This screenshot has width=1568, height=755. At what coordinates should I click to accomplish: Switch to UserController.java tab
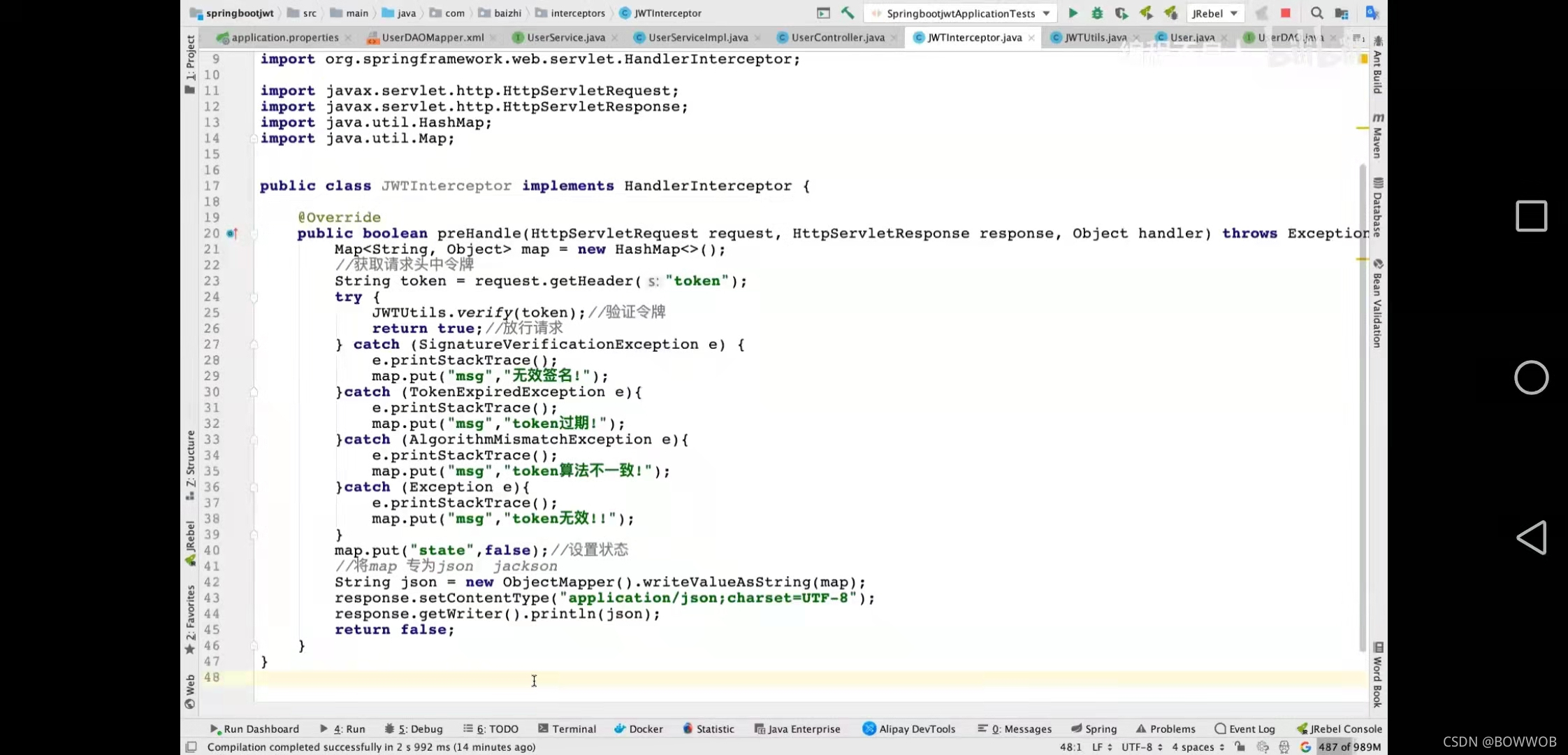point(837,37)
